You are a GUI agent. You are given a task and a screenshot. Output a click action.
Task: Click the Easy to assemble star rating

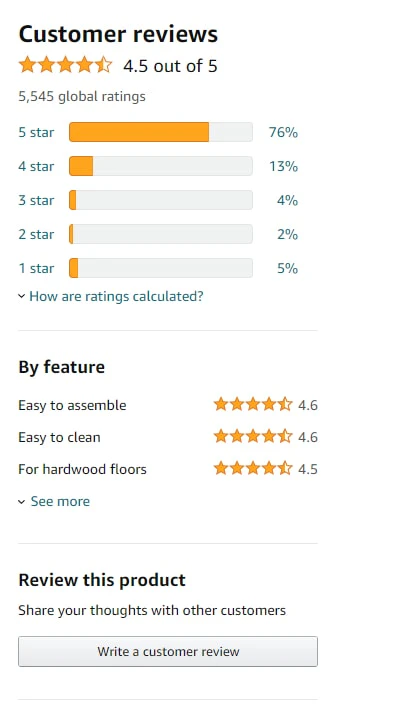[253, 404]
